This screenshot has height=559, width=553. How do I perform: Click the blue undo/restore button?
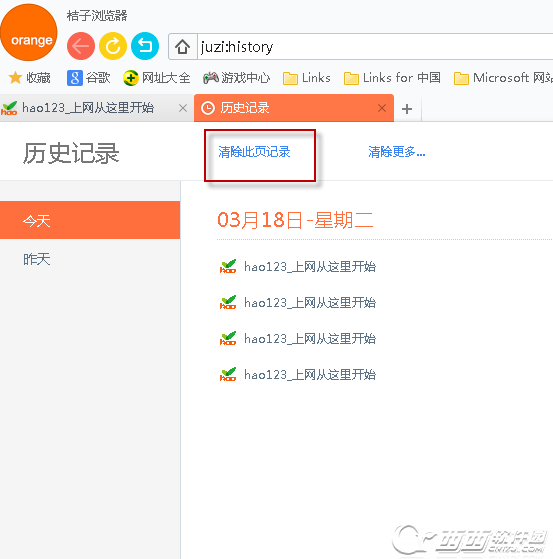tap(145, 46)
